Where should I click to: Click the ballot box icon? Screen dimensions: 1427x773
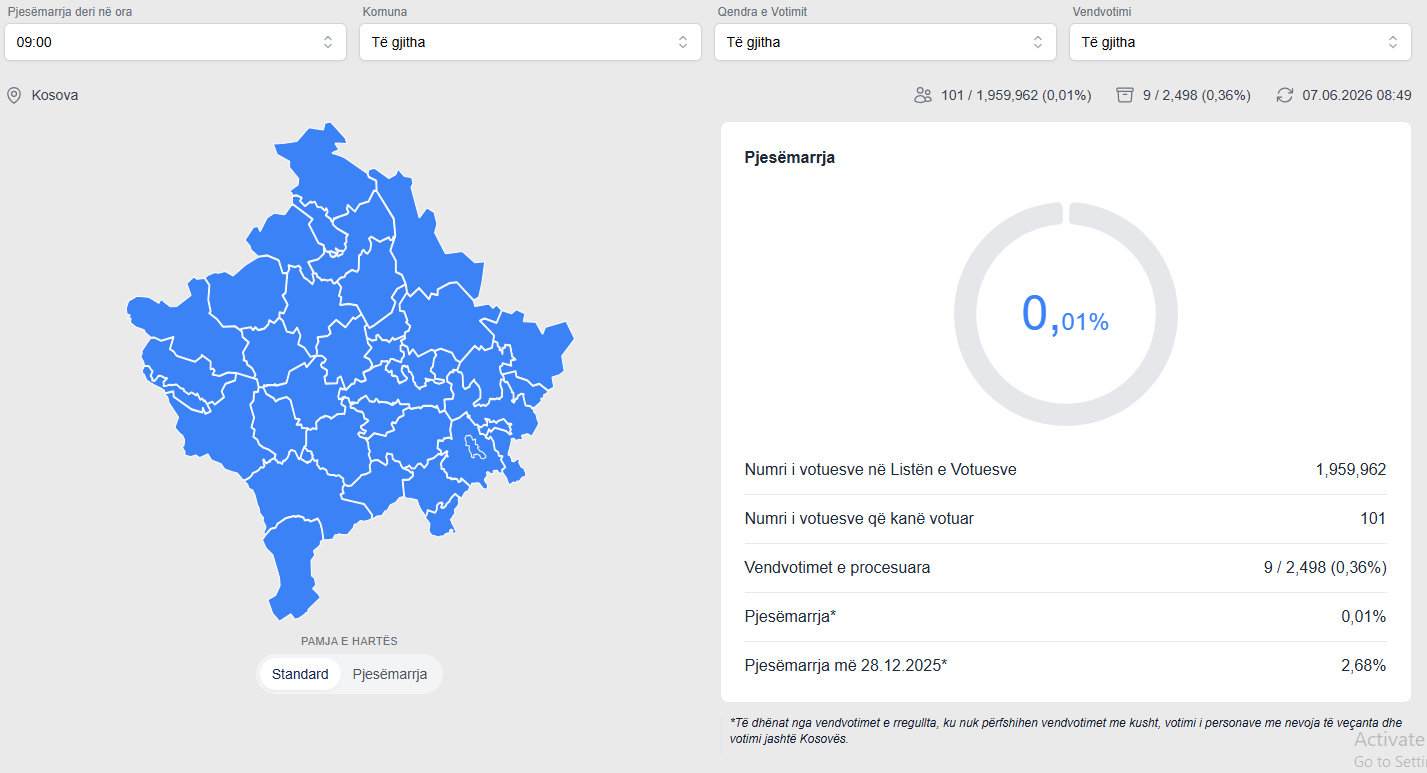[x=1125, y=96]
